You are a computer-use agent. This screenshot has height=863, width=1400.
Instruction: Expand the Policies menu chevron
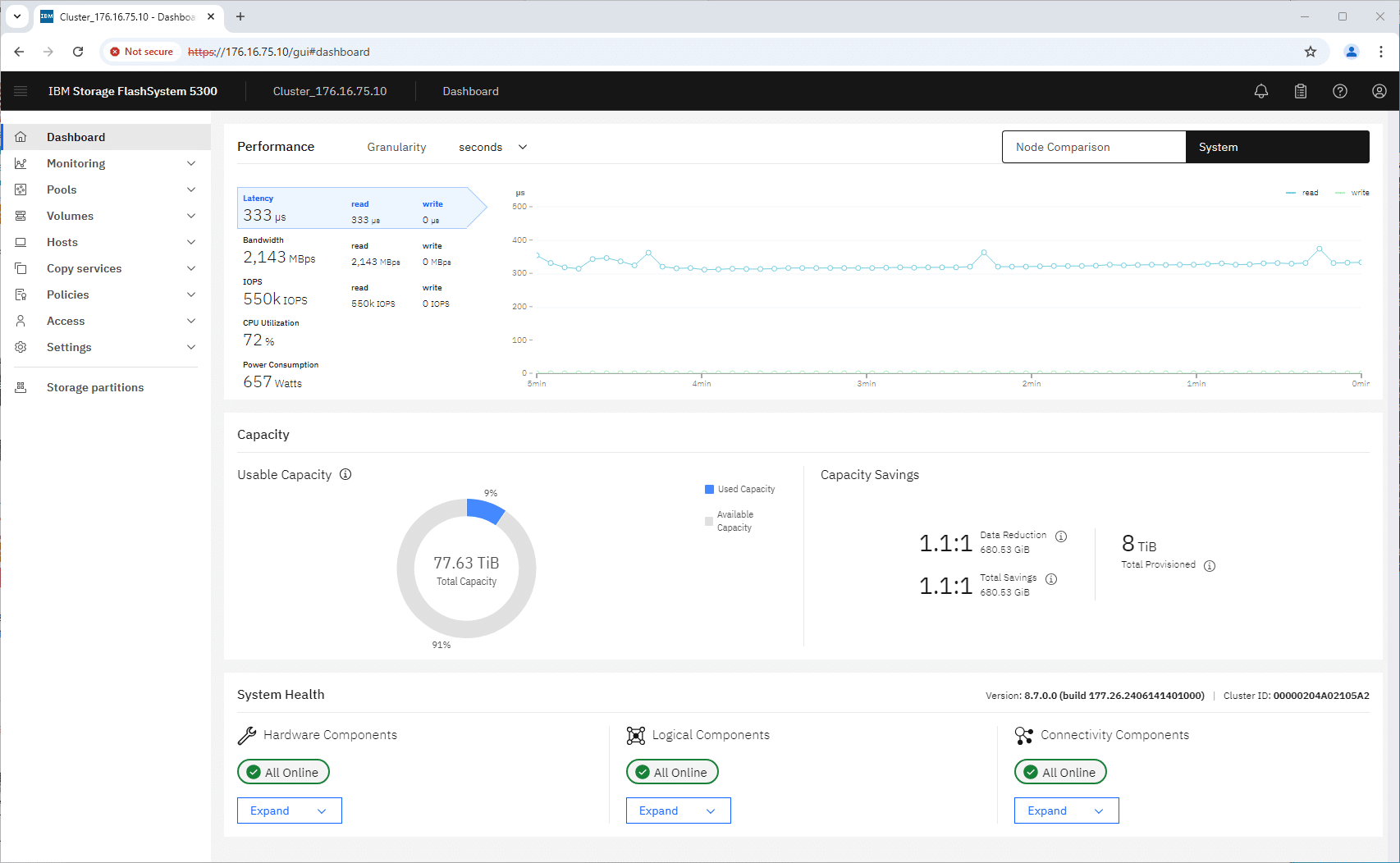191,295
